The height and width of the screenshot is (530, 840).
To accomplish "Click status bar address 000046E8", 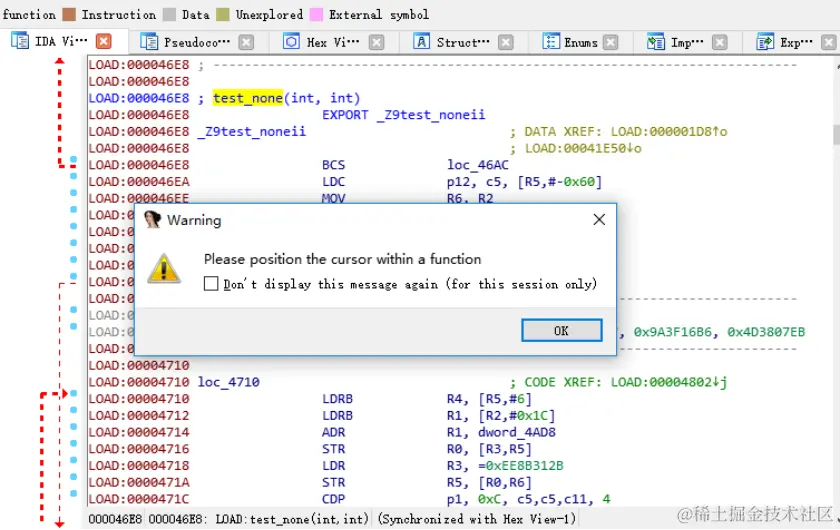I will click(115, 519).
